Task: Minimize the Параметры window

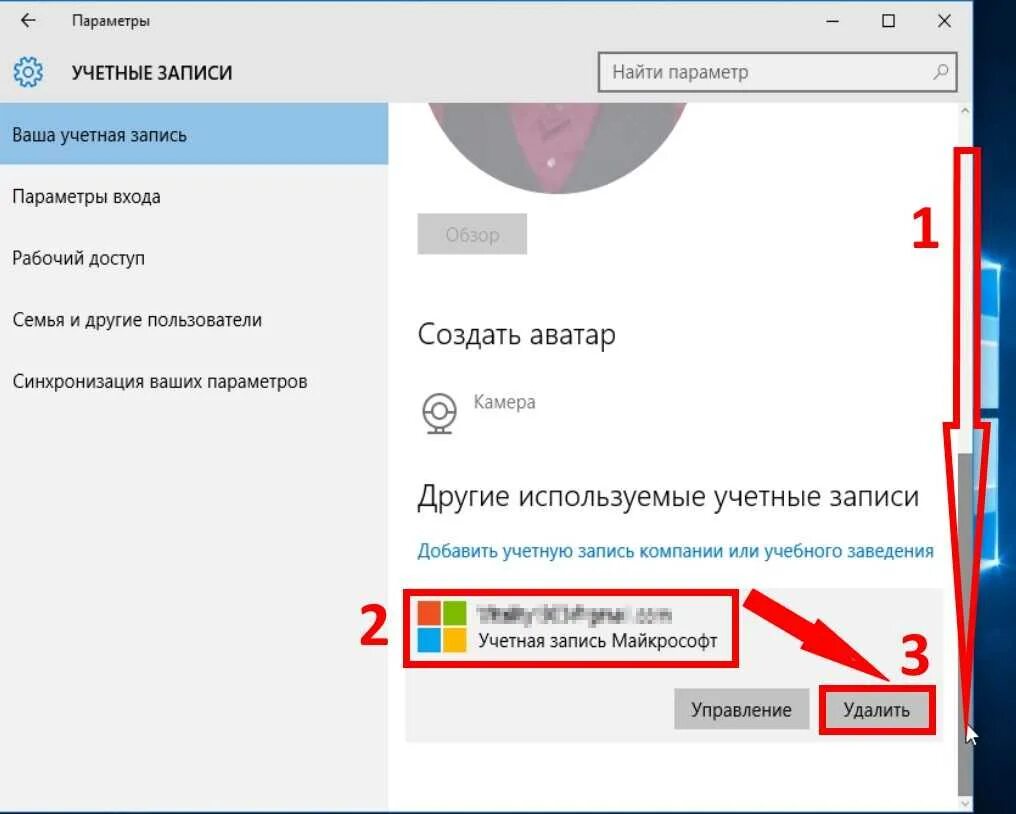Action: pos(833,21)
